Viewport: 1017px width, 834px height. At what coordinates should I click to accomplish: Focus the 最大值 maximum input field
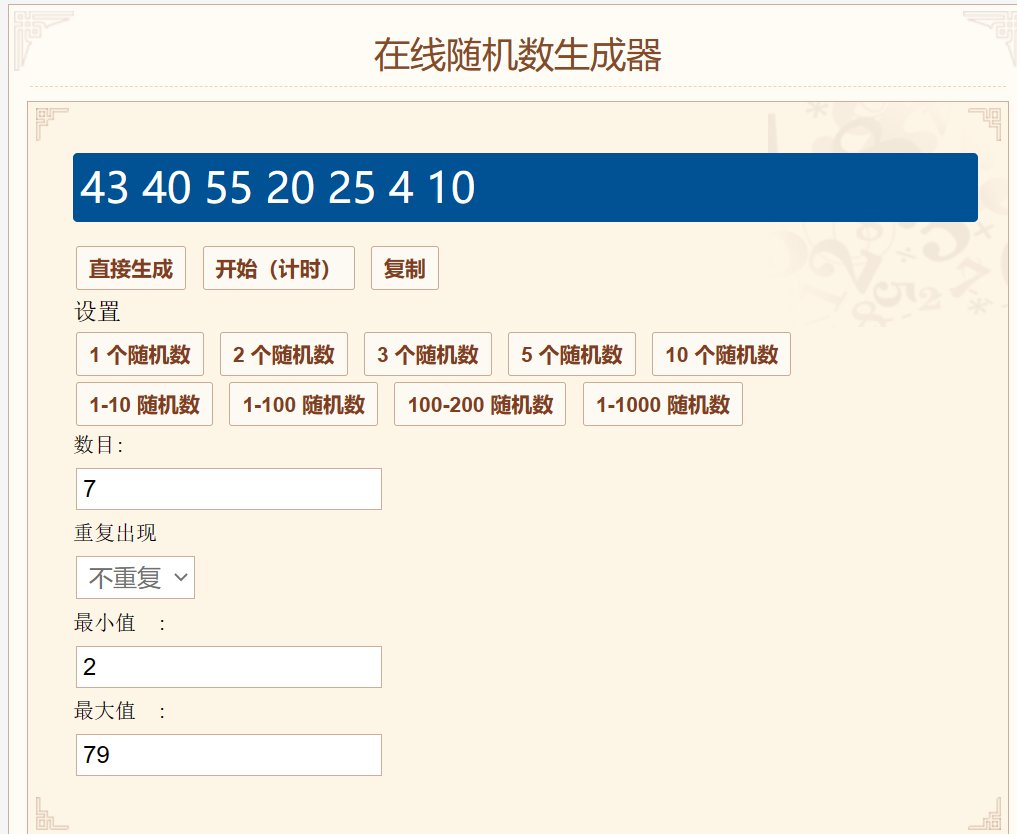[x=229, y=755]
